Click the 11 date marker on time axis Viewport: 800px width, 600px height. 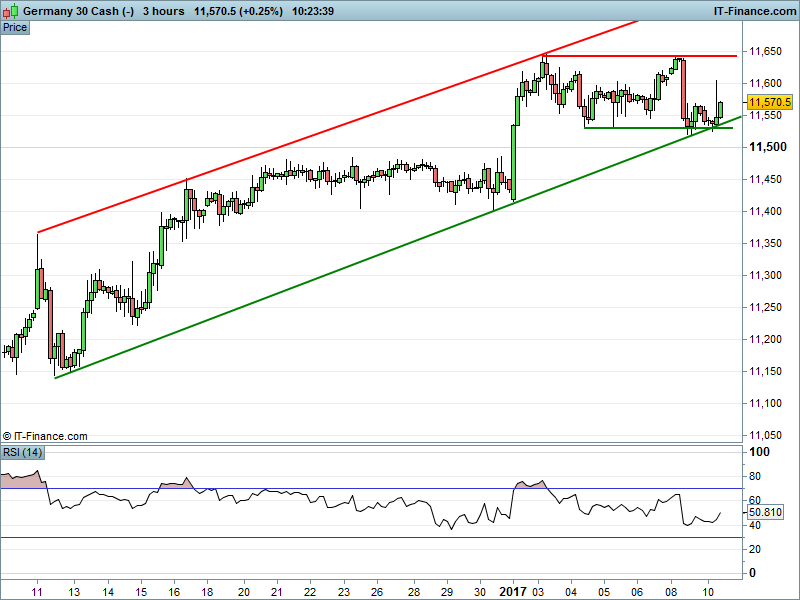[x=37, y=592]
